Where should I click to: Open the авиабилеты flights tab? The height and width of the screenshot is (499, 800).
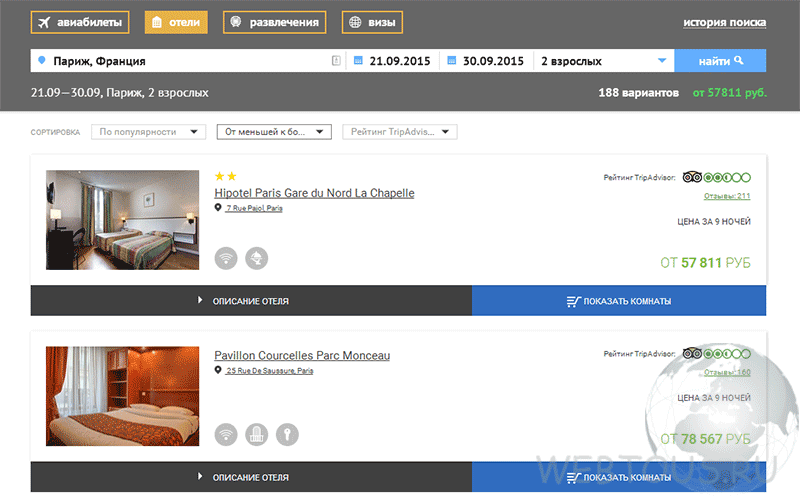point(80,22)
